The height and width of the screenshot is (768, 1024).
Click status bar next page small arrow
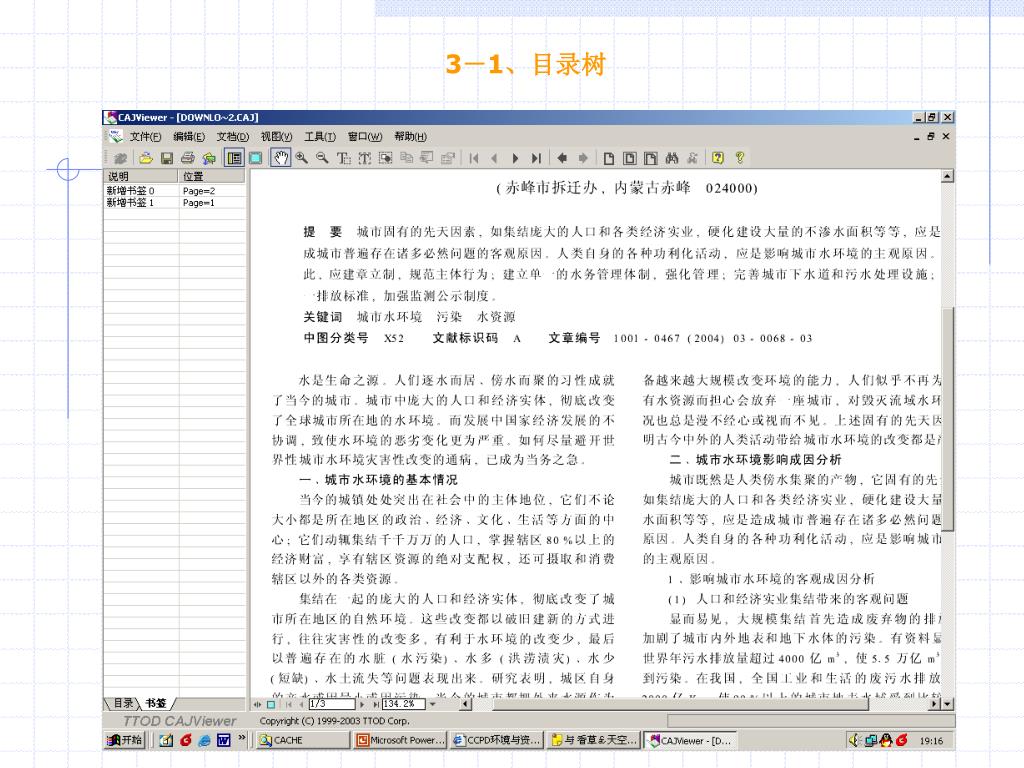tap(362, 704)
